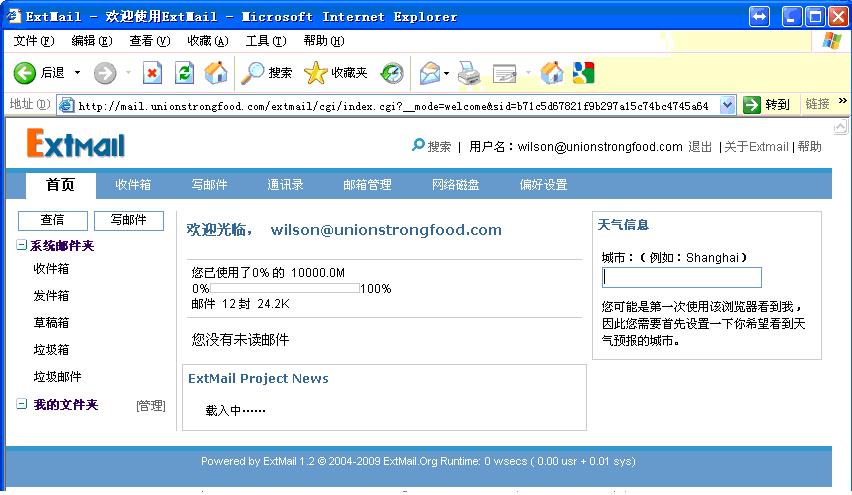
Task: Click the weather city input field
Action: point(682,278)
